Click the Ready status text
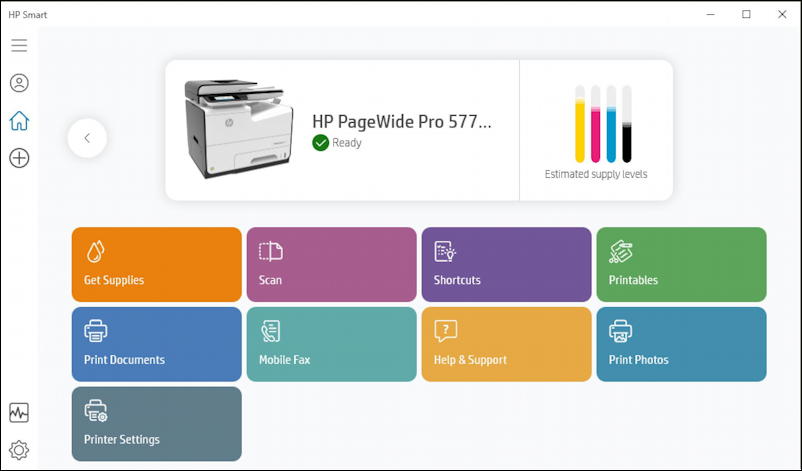 (x=347, y=143)
